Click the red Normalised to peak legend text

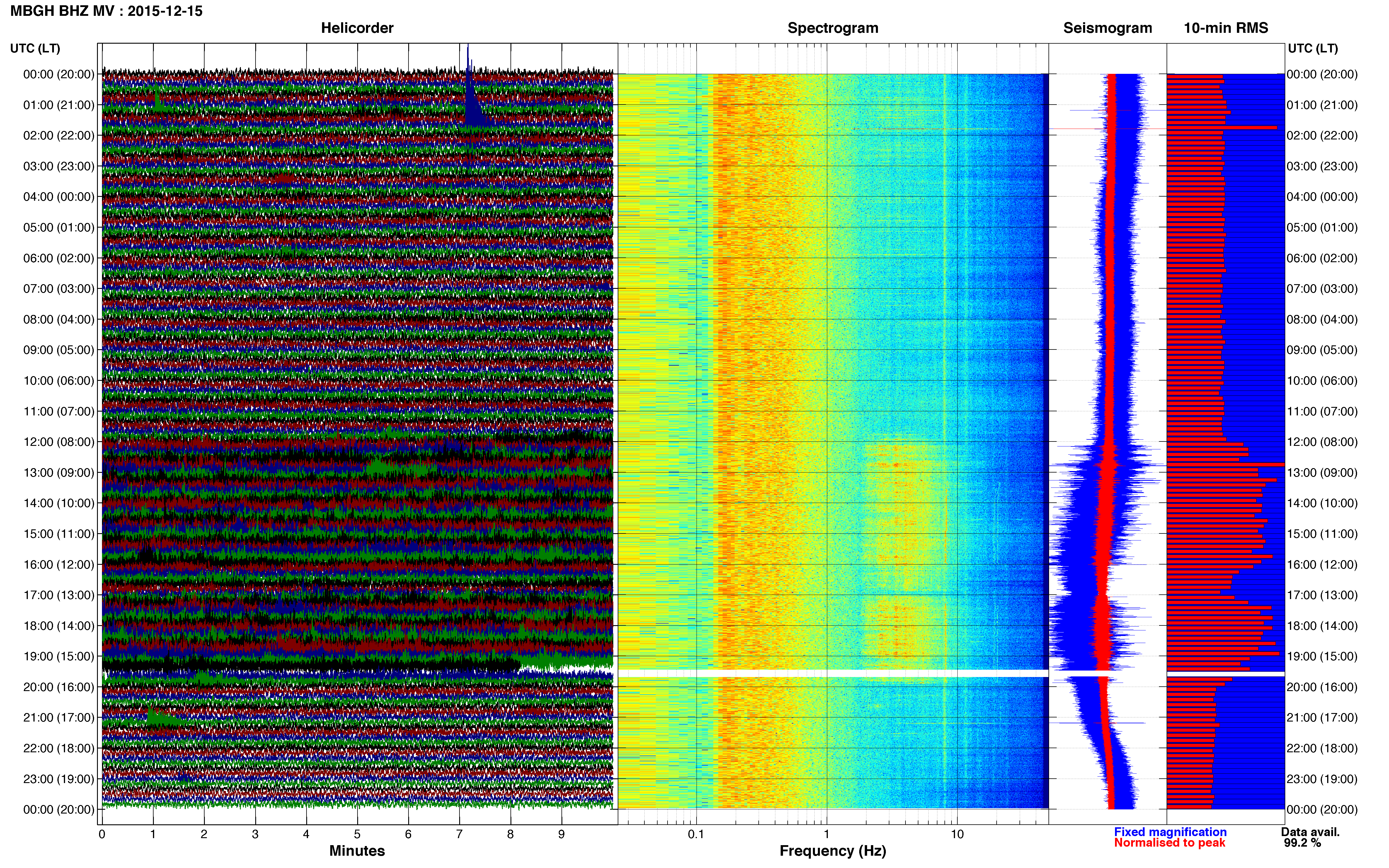coord(1170,843)
